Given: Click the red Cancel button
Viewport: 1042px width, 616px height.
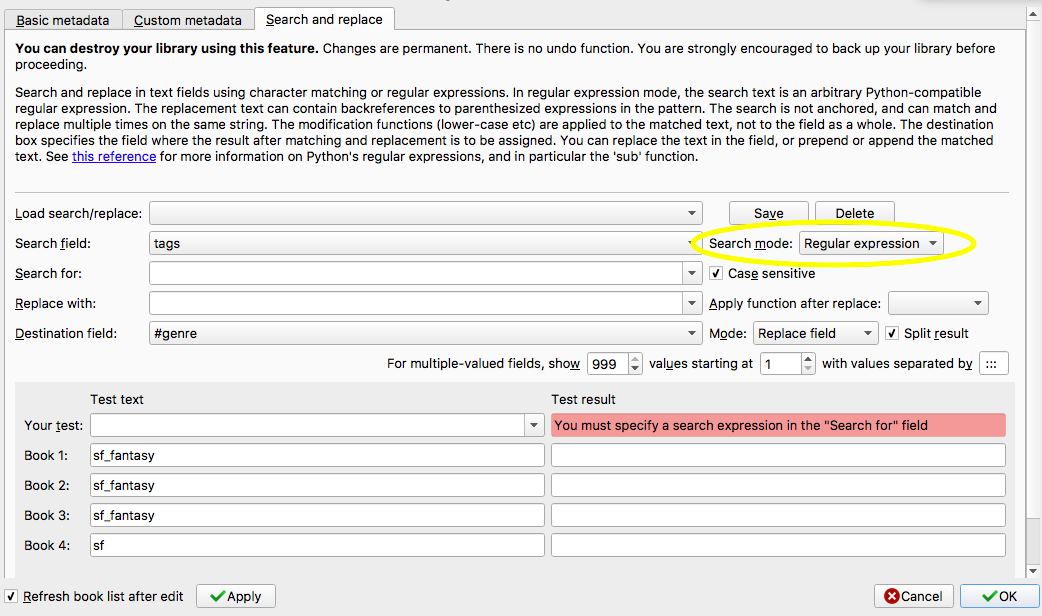Looking at the screenshot, I should point(913,596).
